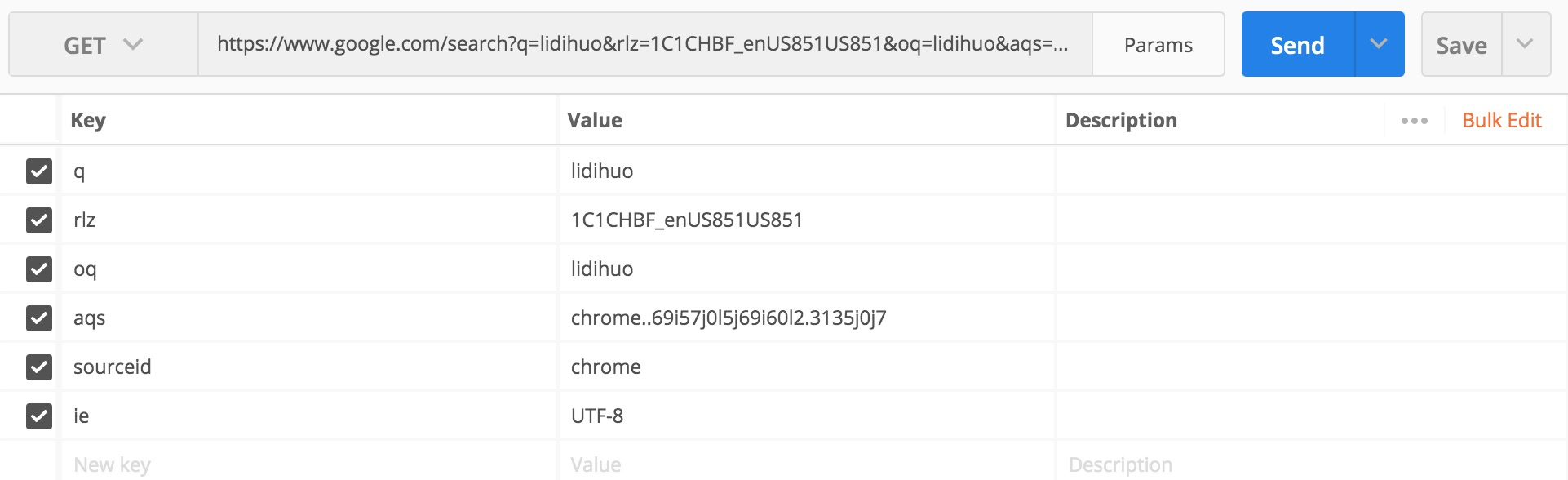1568x480 pixels.
Task: Toggle the Params button
Action: point(1158,45)
